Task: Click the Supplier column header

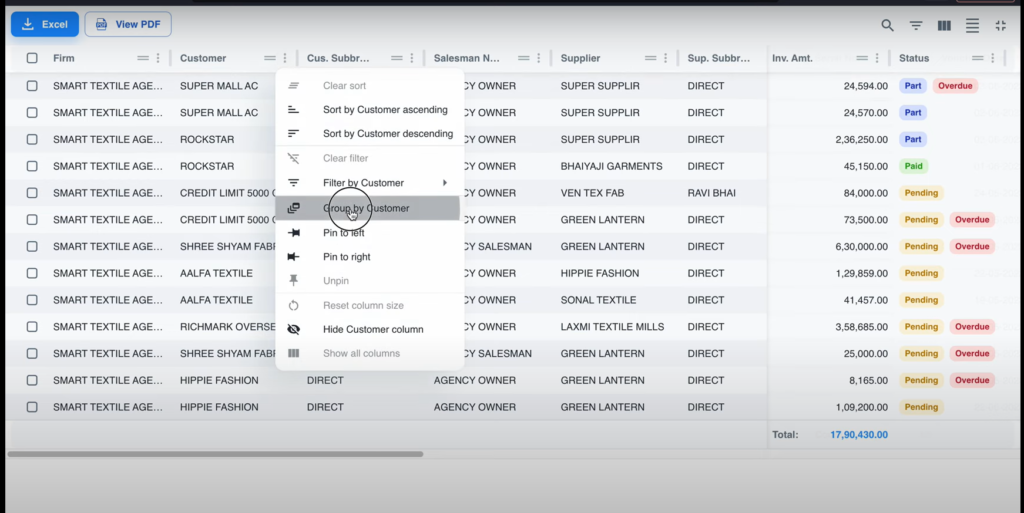Action: (580, 58)
